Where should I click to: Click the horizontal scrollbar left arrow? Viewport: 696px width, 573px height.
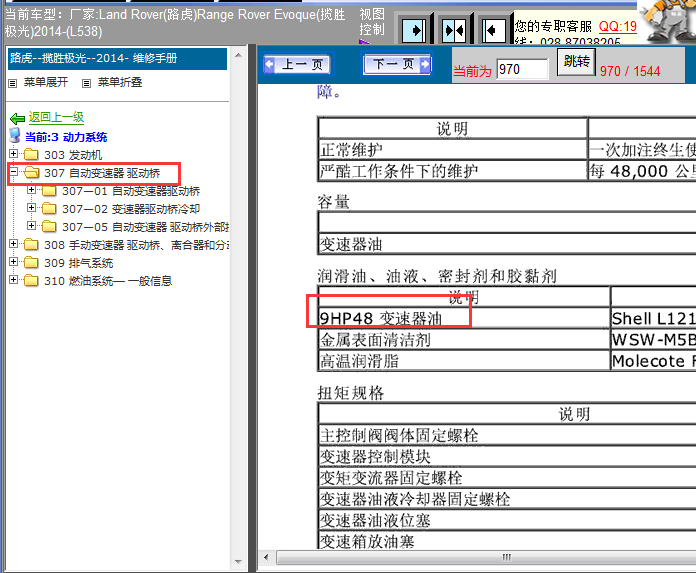266,557
